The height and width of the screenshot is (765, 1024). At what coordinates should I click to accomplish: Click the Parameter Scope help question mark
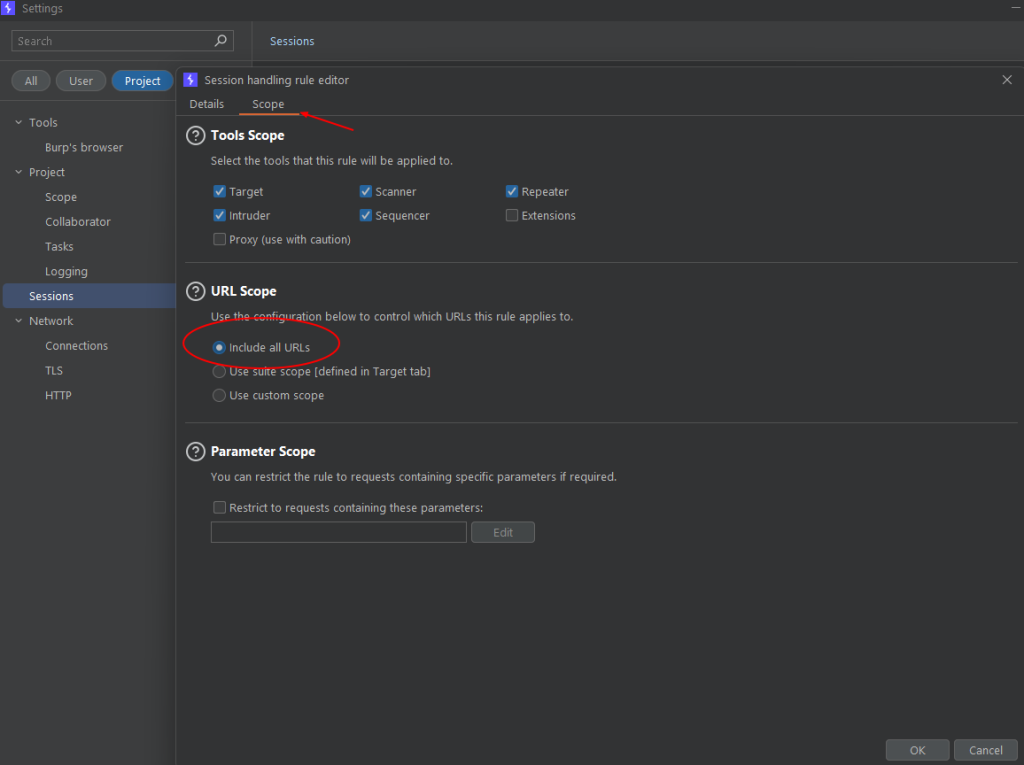point(195,451)
